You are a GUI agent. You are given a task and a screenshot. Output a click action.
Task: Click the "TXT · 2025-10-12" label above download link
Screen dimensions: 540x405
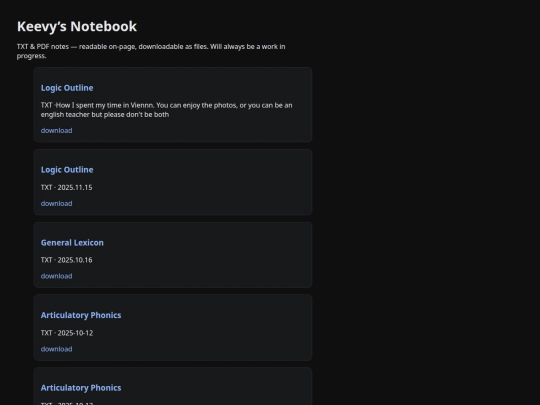point(67,333)
